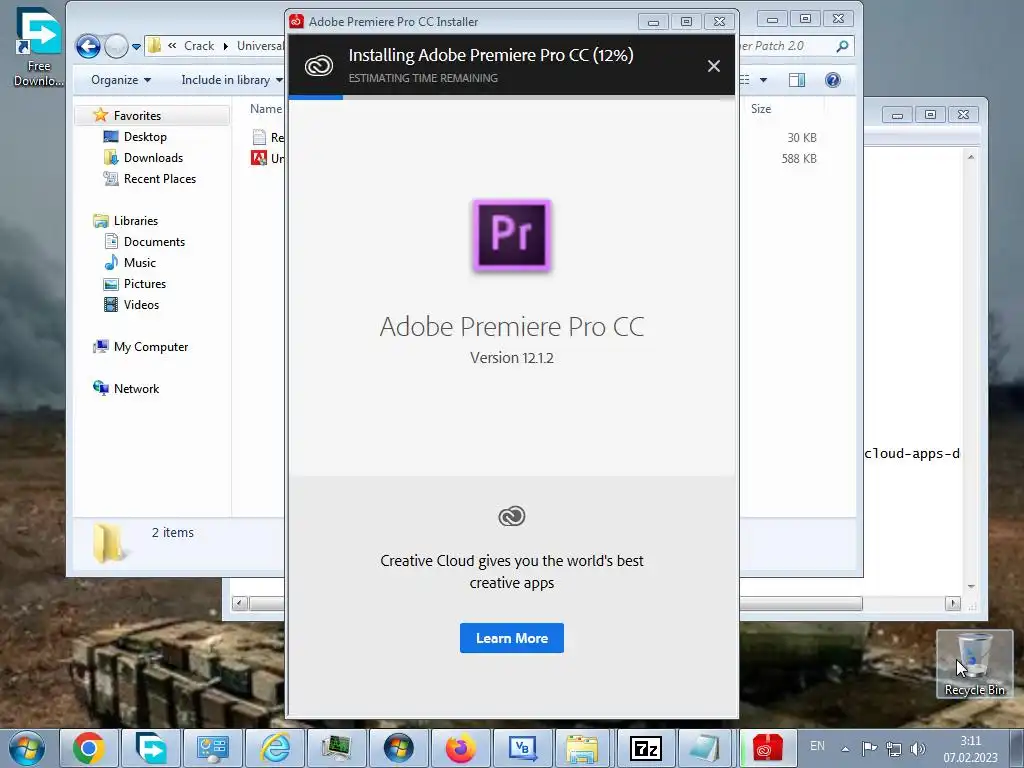Screen dimensions: 1024x768
Task: Open the VirtualBox taskbar icon
Action: (522, 748)
